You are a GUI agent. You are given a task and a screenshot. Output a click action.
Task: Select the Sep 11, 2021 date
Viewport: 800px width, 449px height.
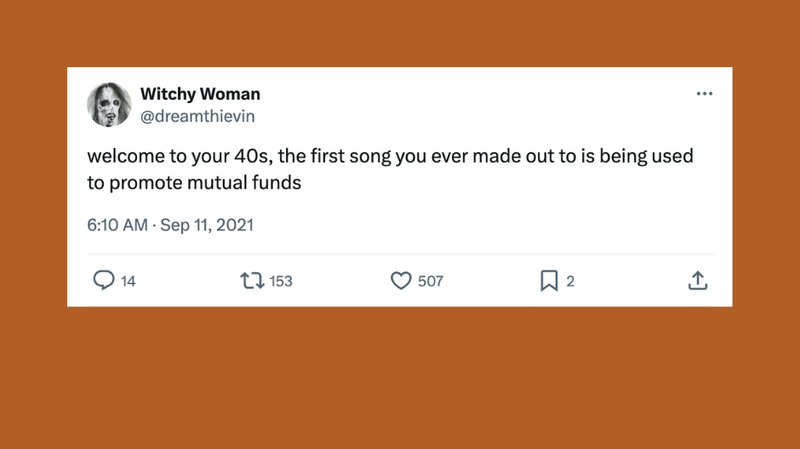coord(206,225)
